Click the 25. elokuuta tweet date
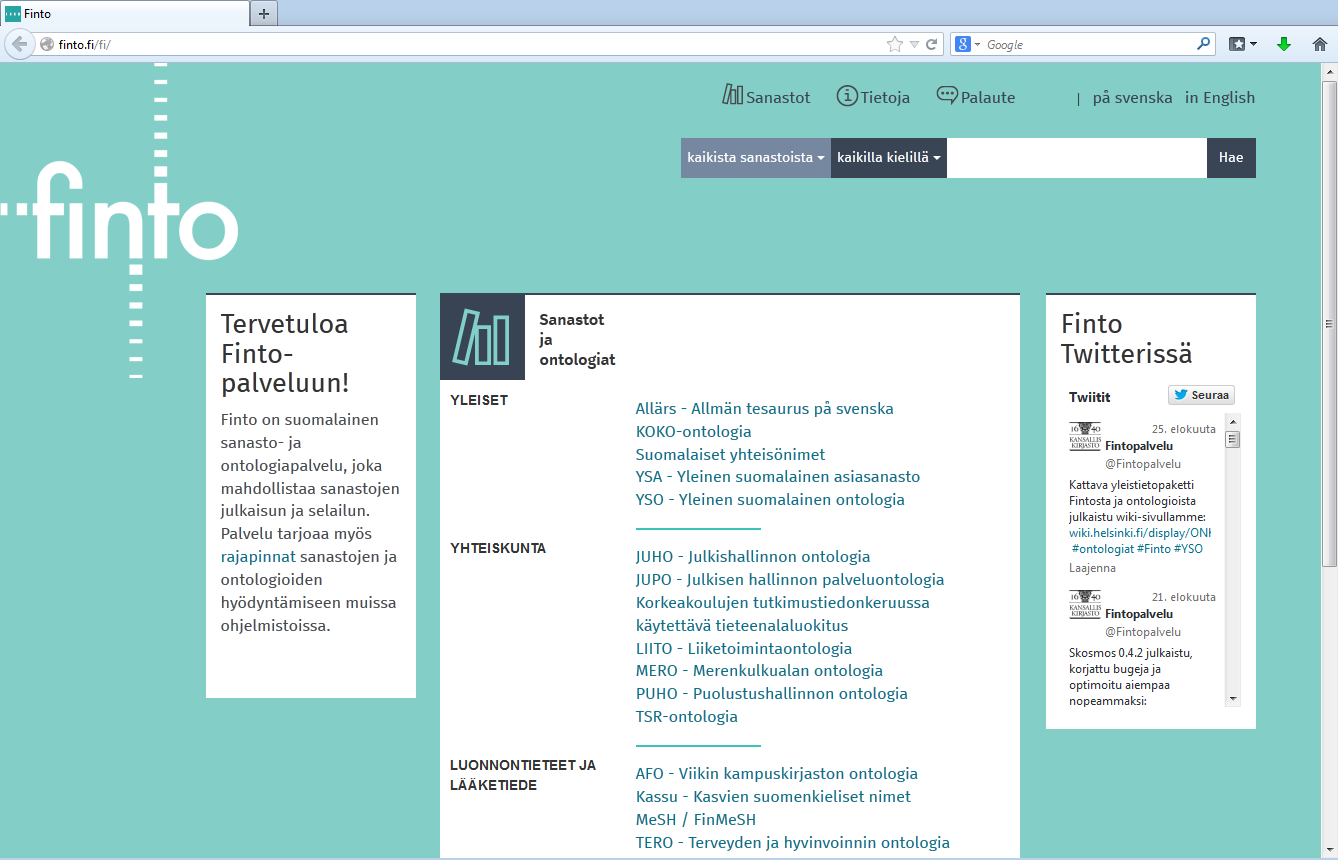 [x=1184, y=428]
